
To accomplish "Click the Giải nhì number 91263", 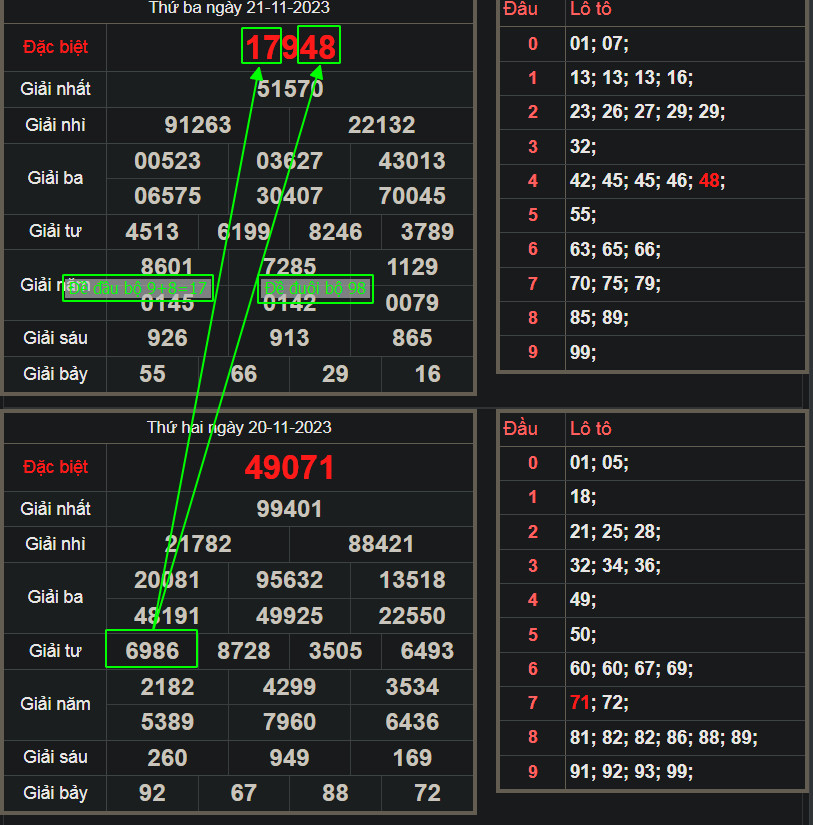I will 197,125.
